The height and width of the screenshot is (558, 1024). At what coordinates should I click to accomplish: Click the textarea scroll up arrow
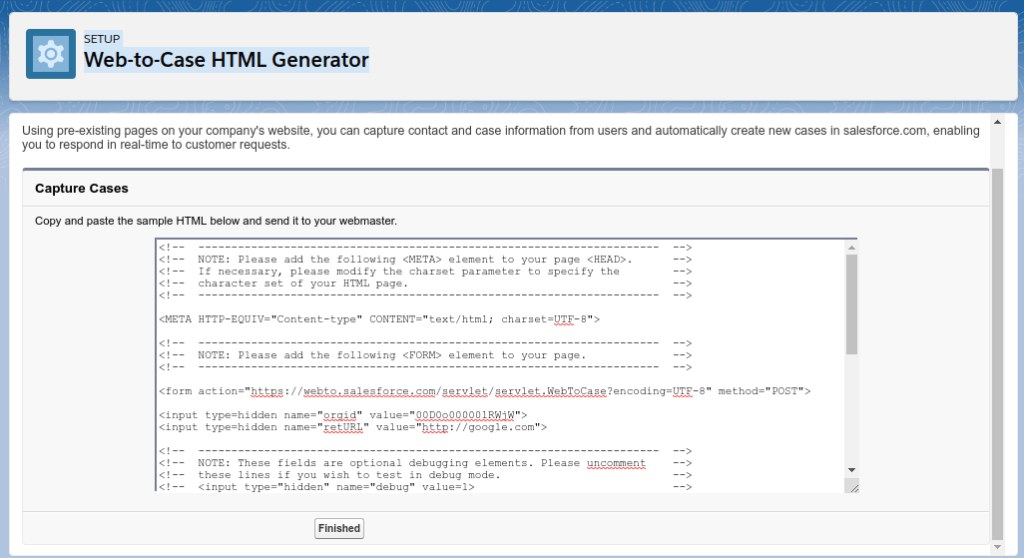point(851,246)
